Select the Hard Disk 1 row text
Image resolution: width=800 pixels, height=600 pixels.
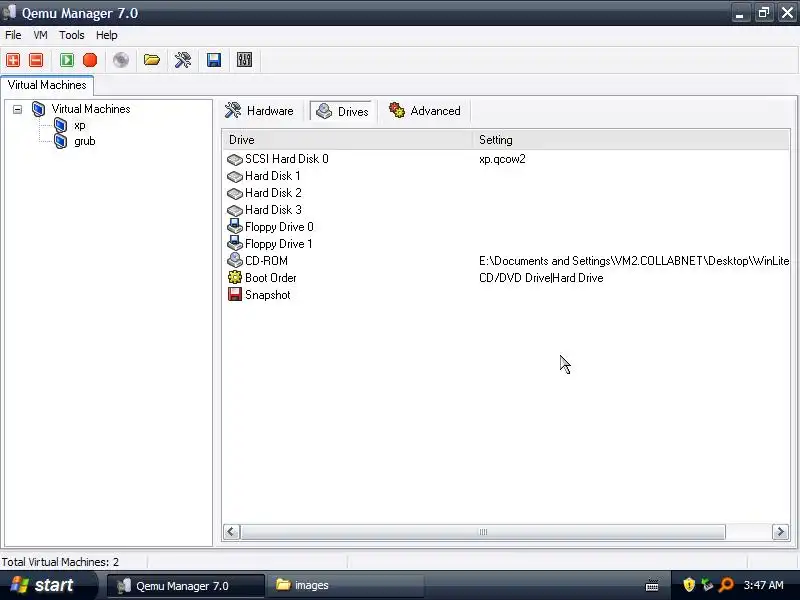(x=272, y=176)
